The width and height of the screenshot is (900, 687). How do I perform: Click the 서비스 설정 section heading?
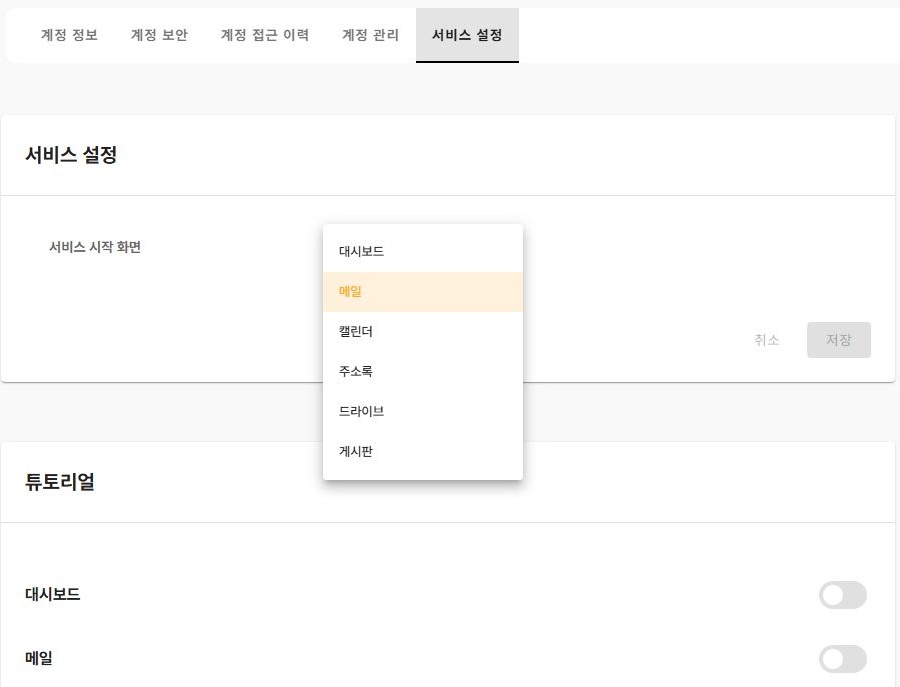[x=71, y=155]
